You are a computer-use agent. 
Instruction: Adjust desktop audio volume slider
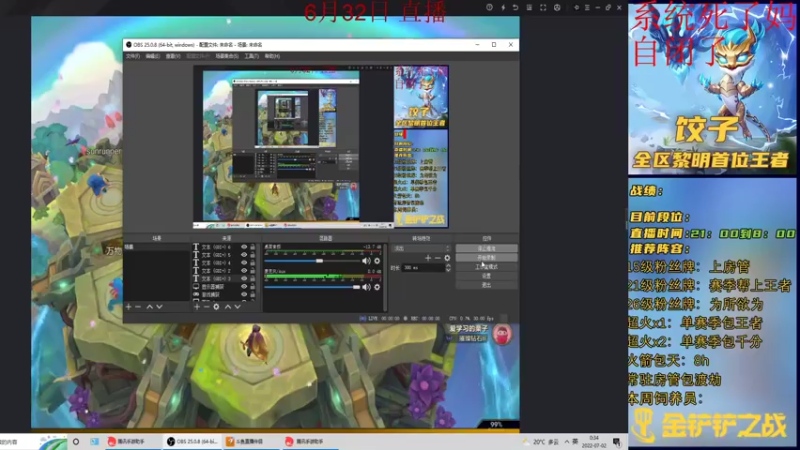pyautogui.click(x=312, y=261)
